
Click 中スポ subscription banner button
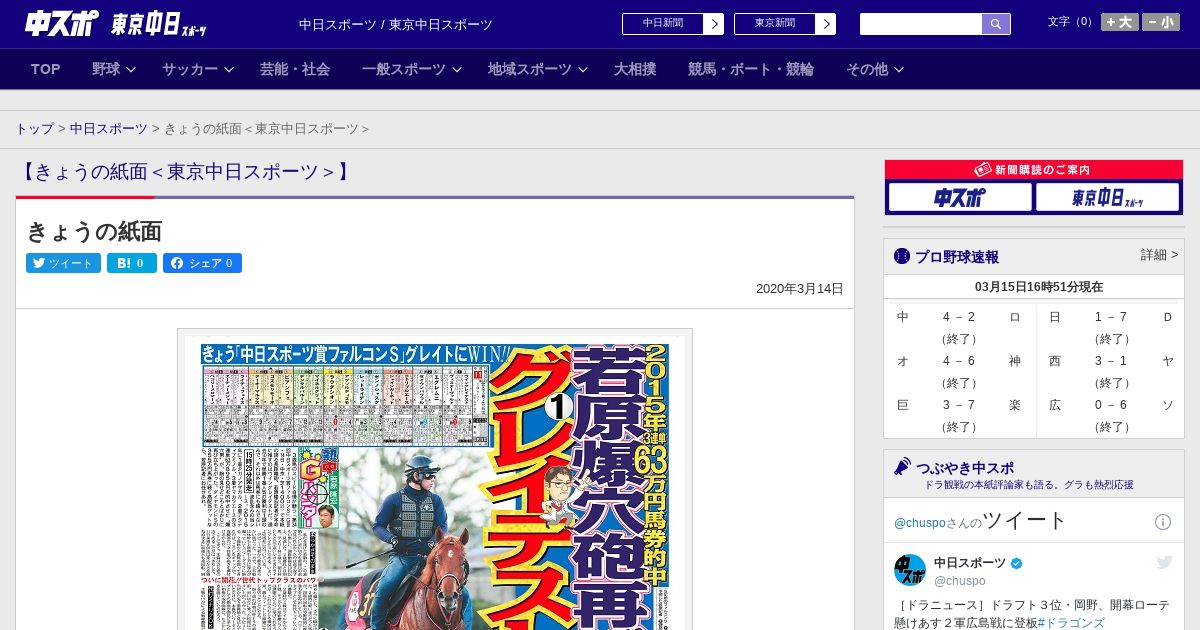click(x=960, y=197)
